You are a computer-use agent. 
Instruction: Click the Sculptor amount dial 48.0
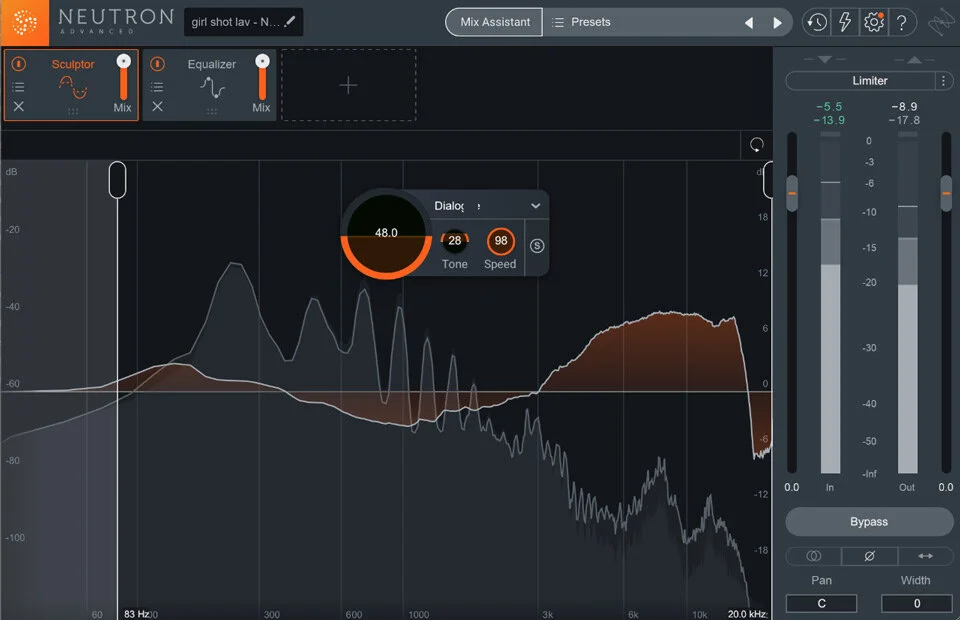[386, 233]
